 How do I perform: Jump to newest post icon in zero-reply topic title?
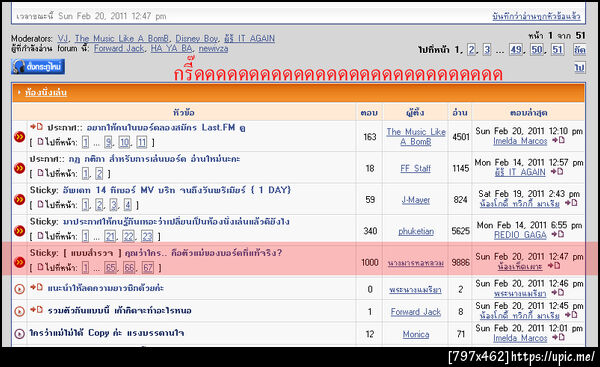(37, 287)
